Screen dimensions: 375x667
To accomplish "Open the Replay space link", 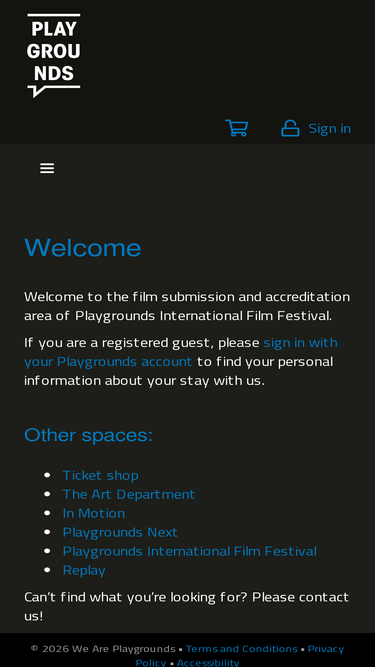I will coord(84,570).
